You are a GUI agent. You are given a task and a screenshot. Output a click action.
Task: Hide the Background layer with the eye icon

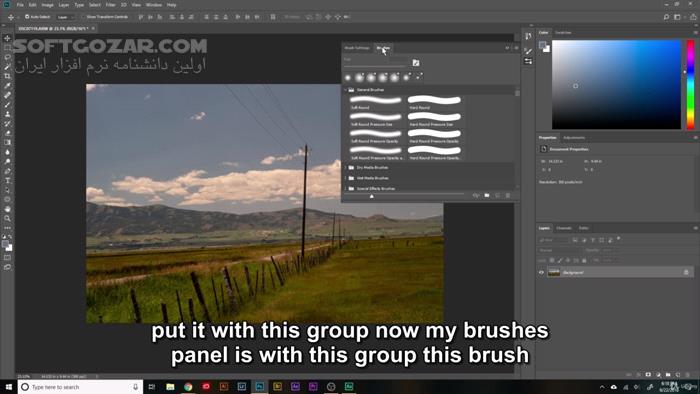pos(541,272)
